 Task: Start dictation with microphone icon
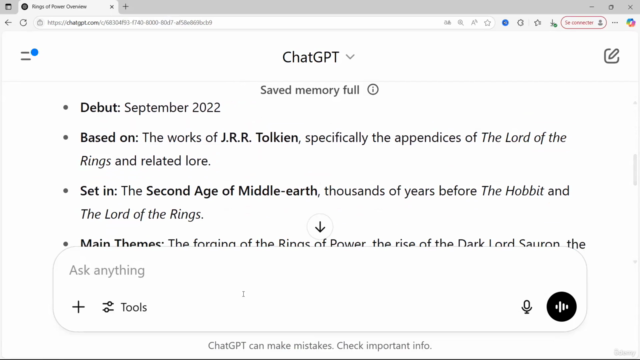point(527,307)
